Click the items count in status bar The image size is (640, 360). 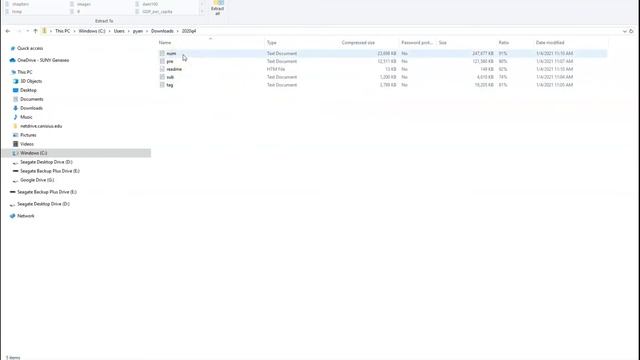[x=13, y=358]
